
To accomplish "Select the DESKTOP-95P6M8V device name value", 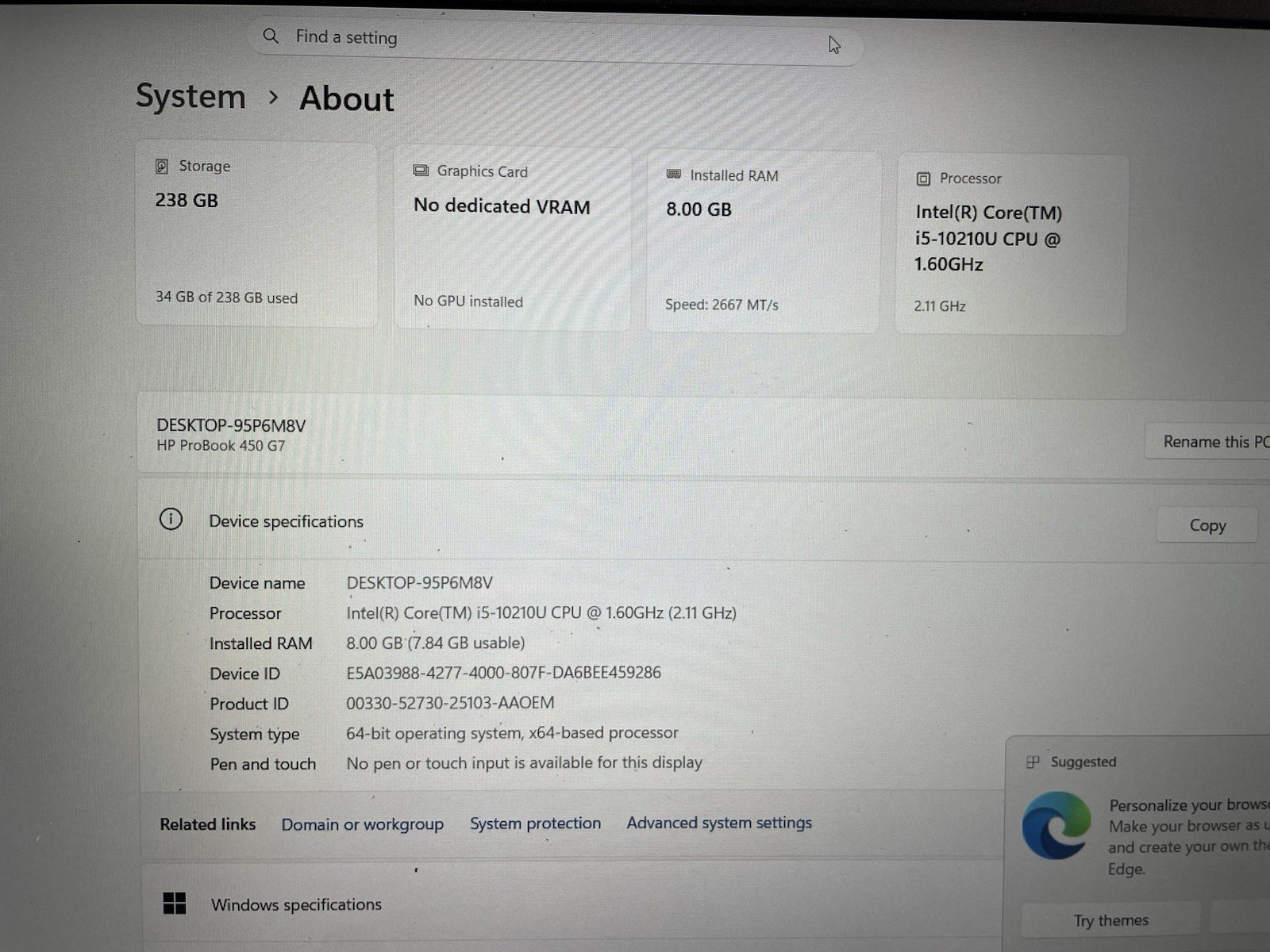I will [419, 583].
